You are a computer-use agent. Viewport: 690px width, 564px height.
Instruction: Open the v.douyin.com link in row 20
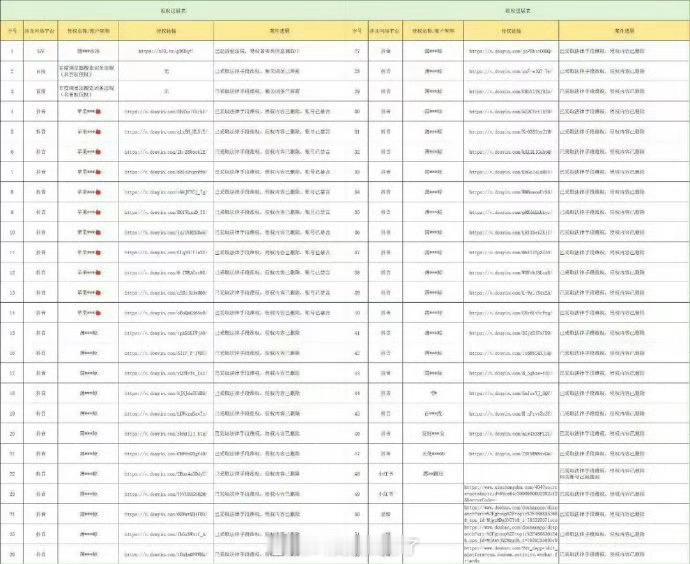pos(165,434)
